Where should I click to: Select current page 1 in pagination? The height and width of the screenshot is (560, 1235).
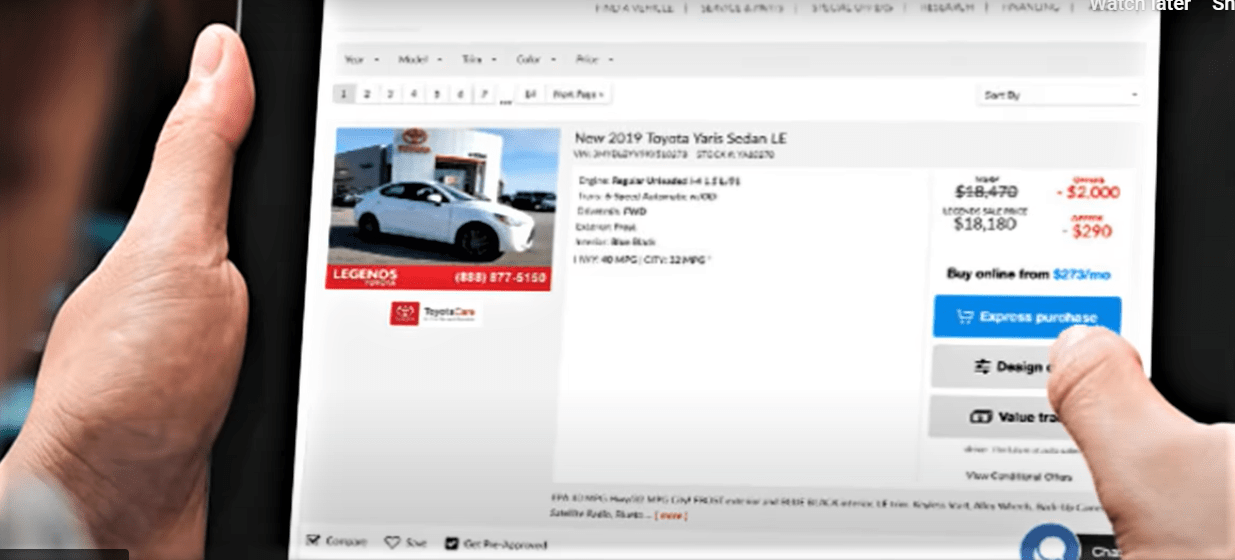click(343, 94)
